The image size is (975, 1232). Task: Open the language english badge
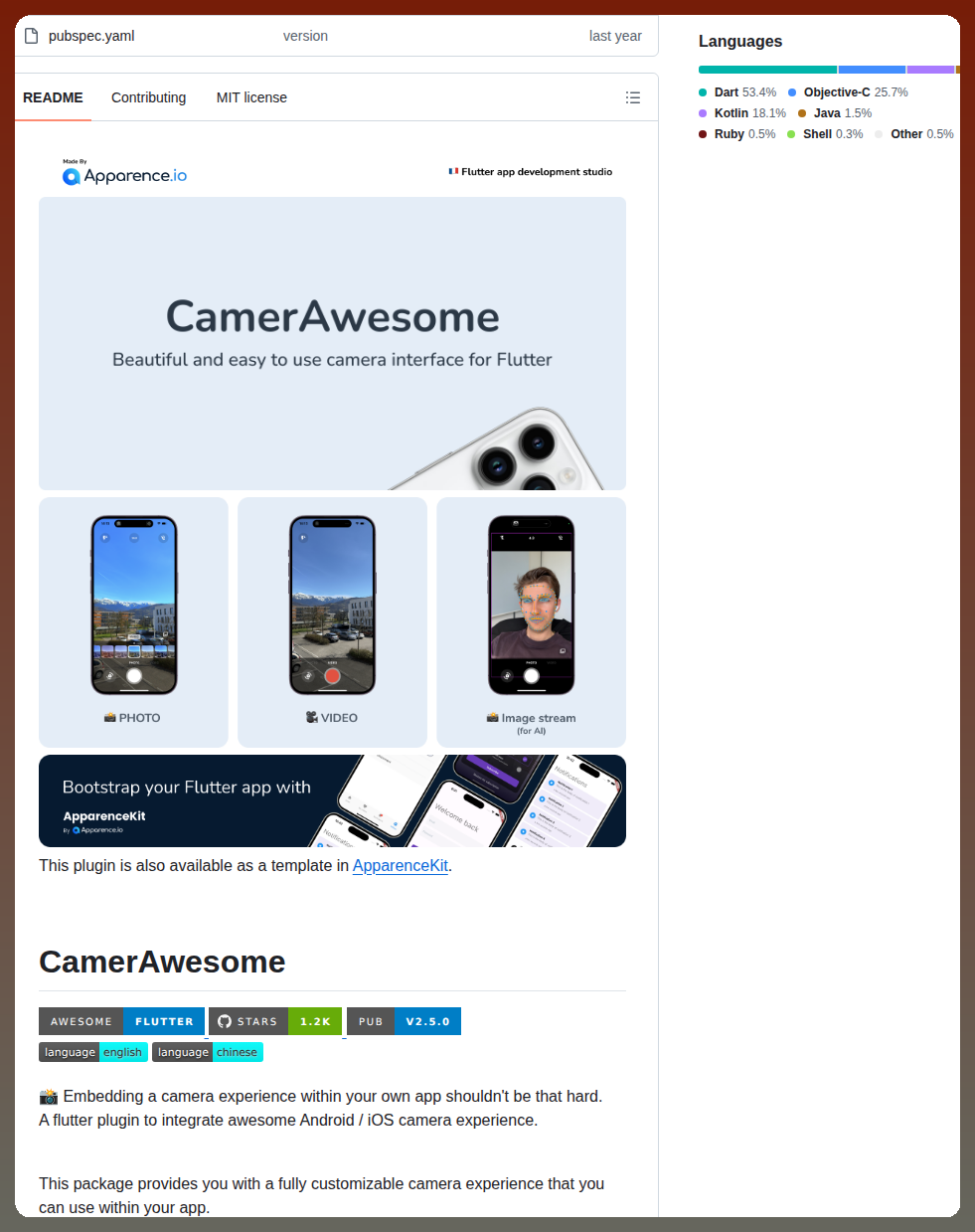(x=93, y=1052)
